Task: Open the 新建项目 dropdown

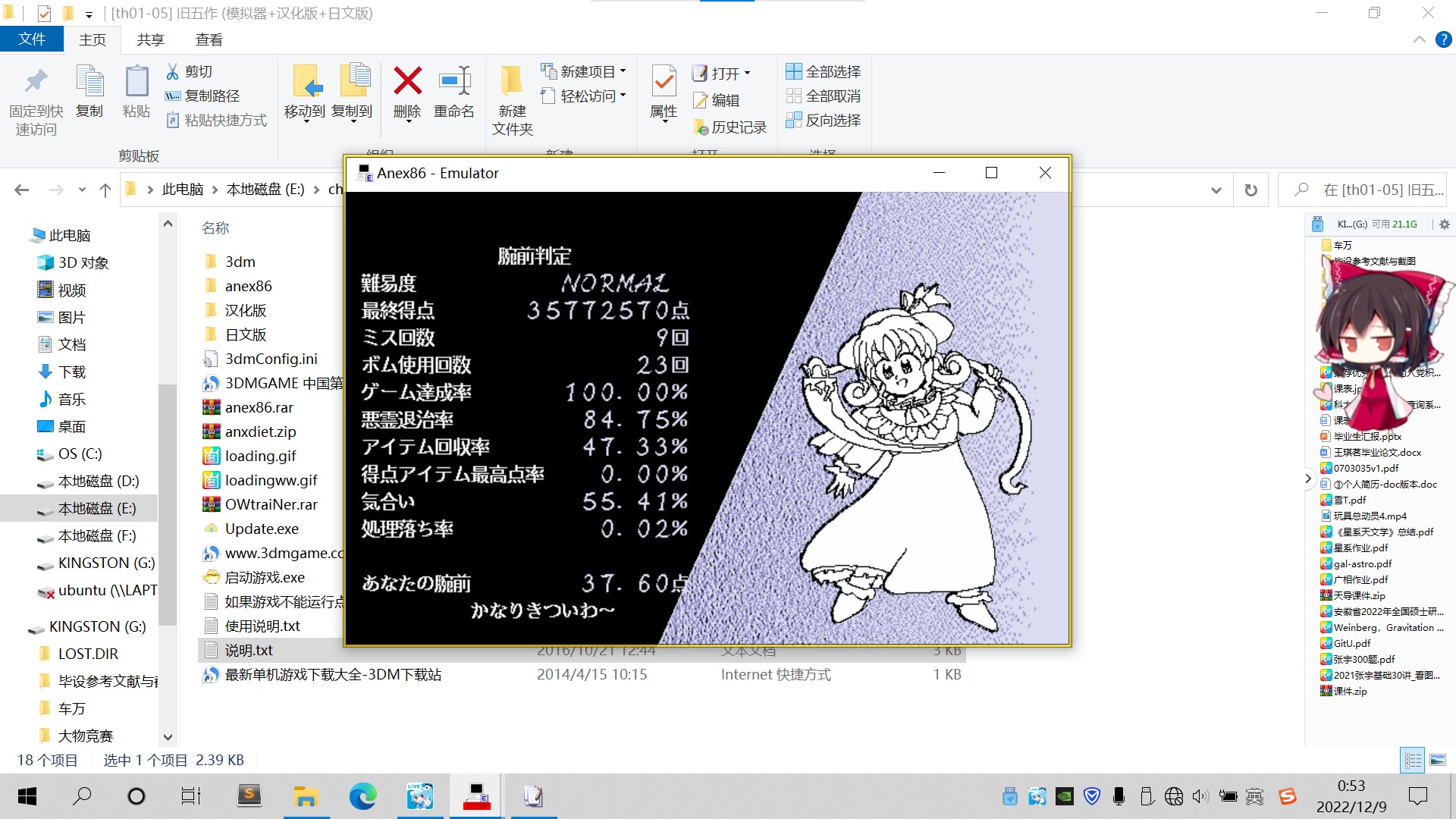Action: (583, 71)
